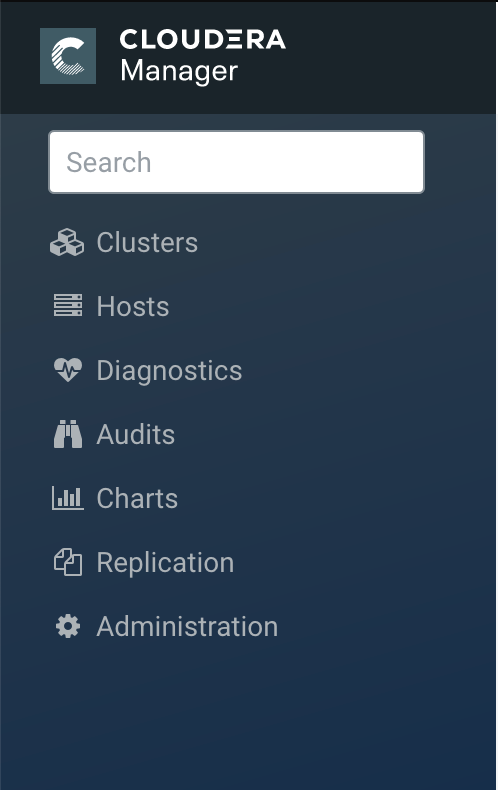Click the empty sidebar area below Administration
Image resolution: width=498 pixels, height=790 pixels.
coord(248,715)
